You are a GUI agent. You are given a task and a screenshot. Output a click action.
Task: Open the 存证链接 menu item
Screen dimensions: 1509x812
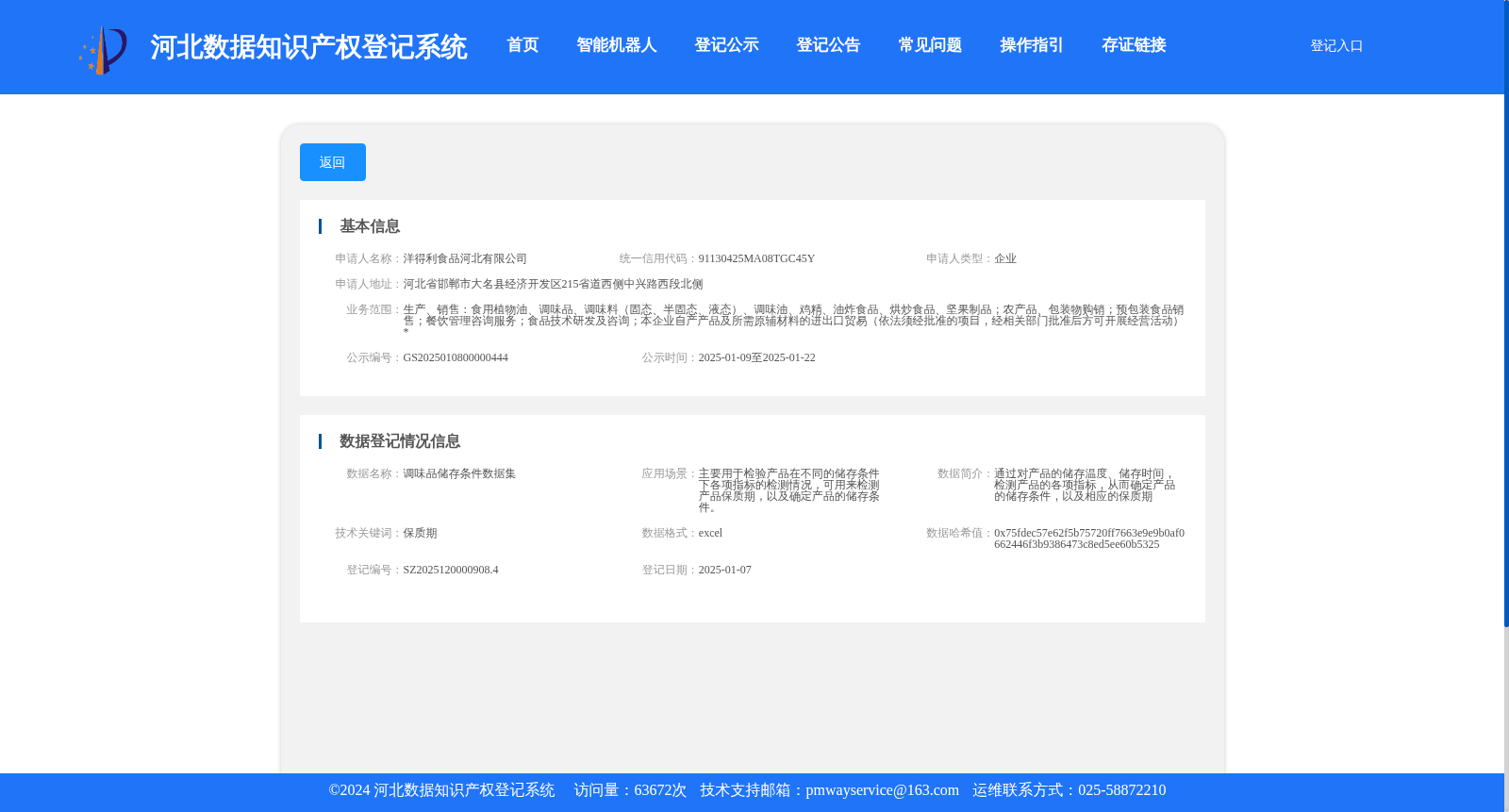click(1135, 45)
